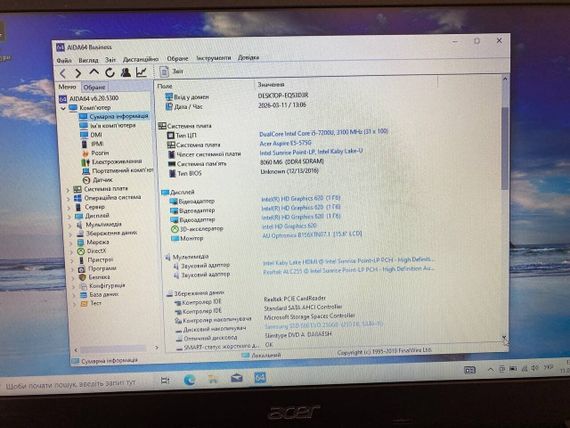Open the Довідка menu
570x428 pixels.
[248, 57]
